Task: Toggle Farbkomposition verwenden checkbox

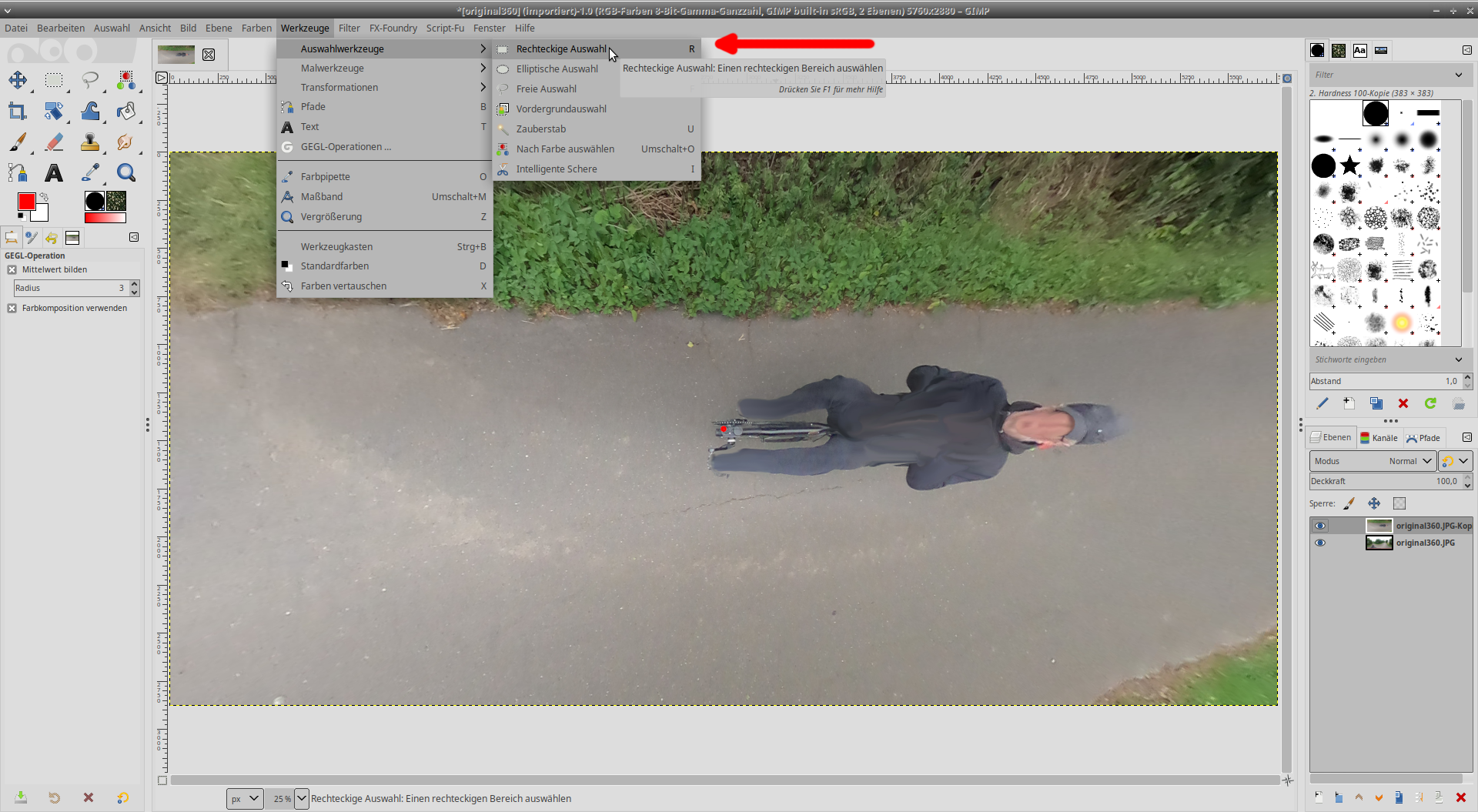Action: 12,308
